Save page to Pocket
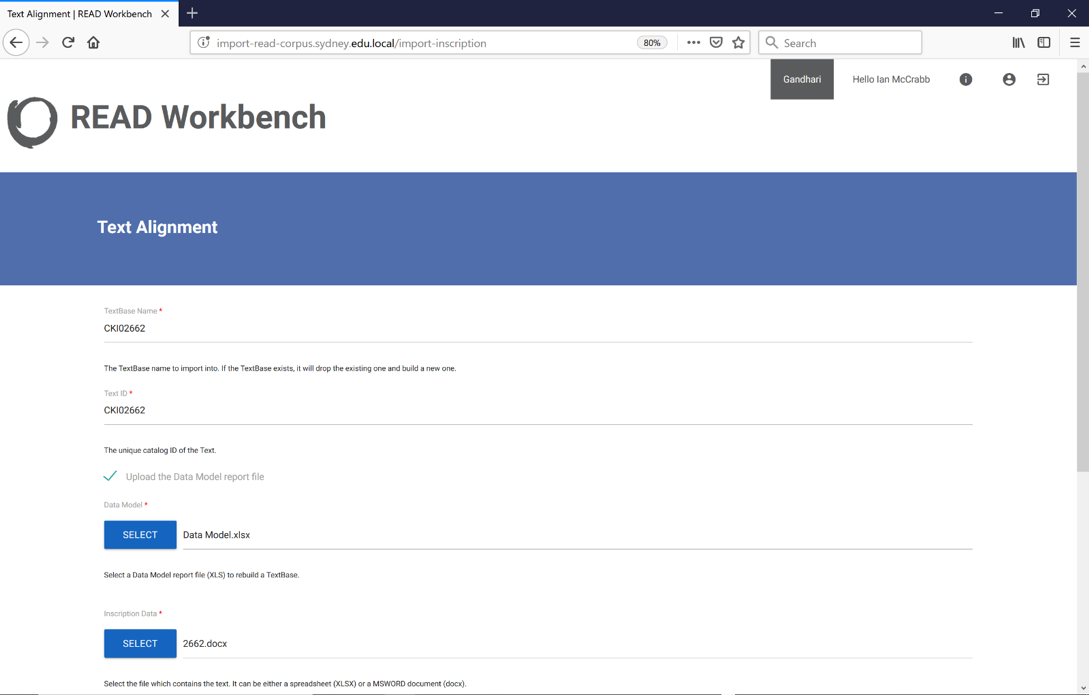Viewport: 1089px width, 695px height. [716, 42]
